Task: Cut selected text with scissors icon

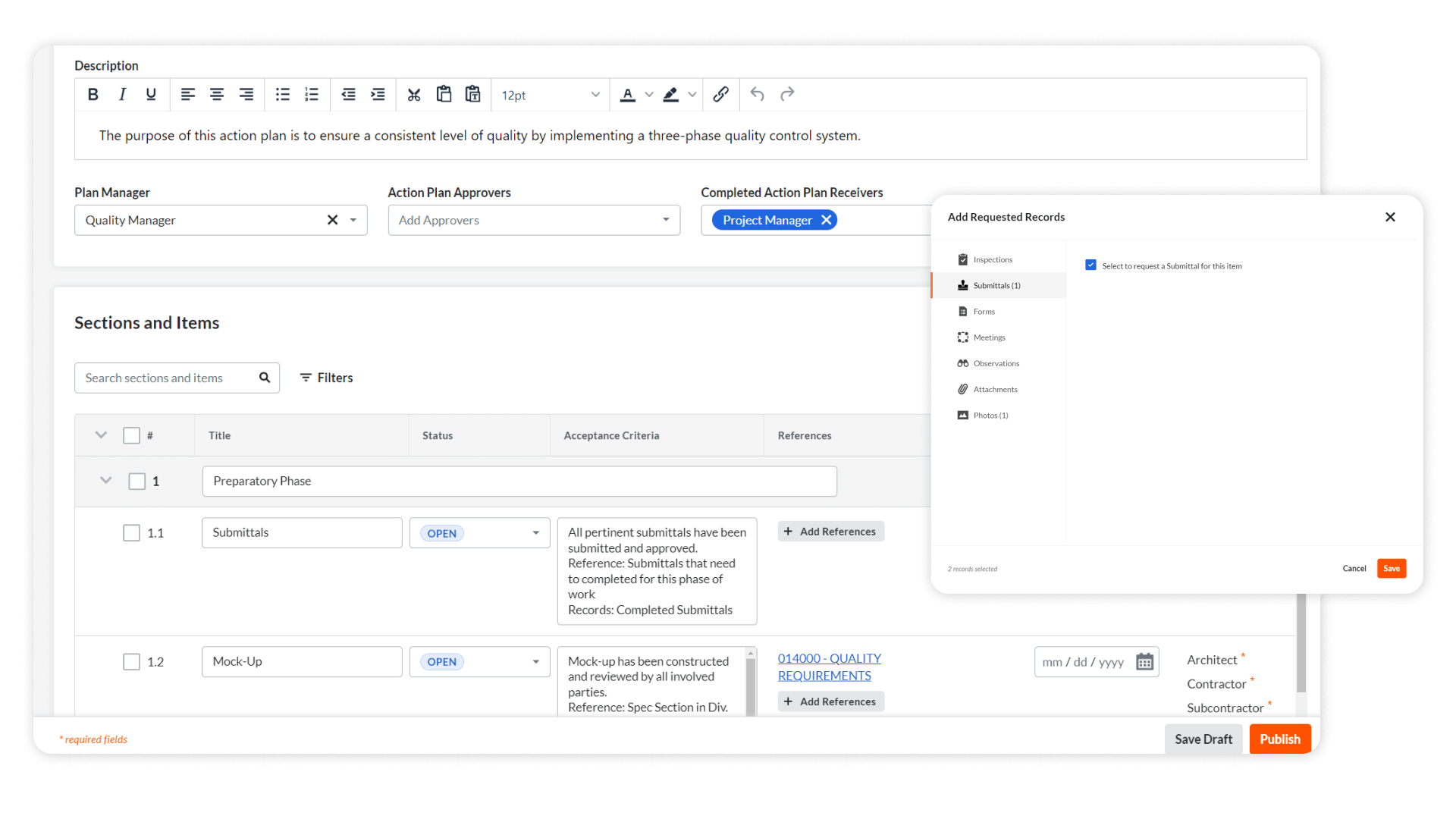Action: tap(414, 95)
